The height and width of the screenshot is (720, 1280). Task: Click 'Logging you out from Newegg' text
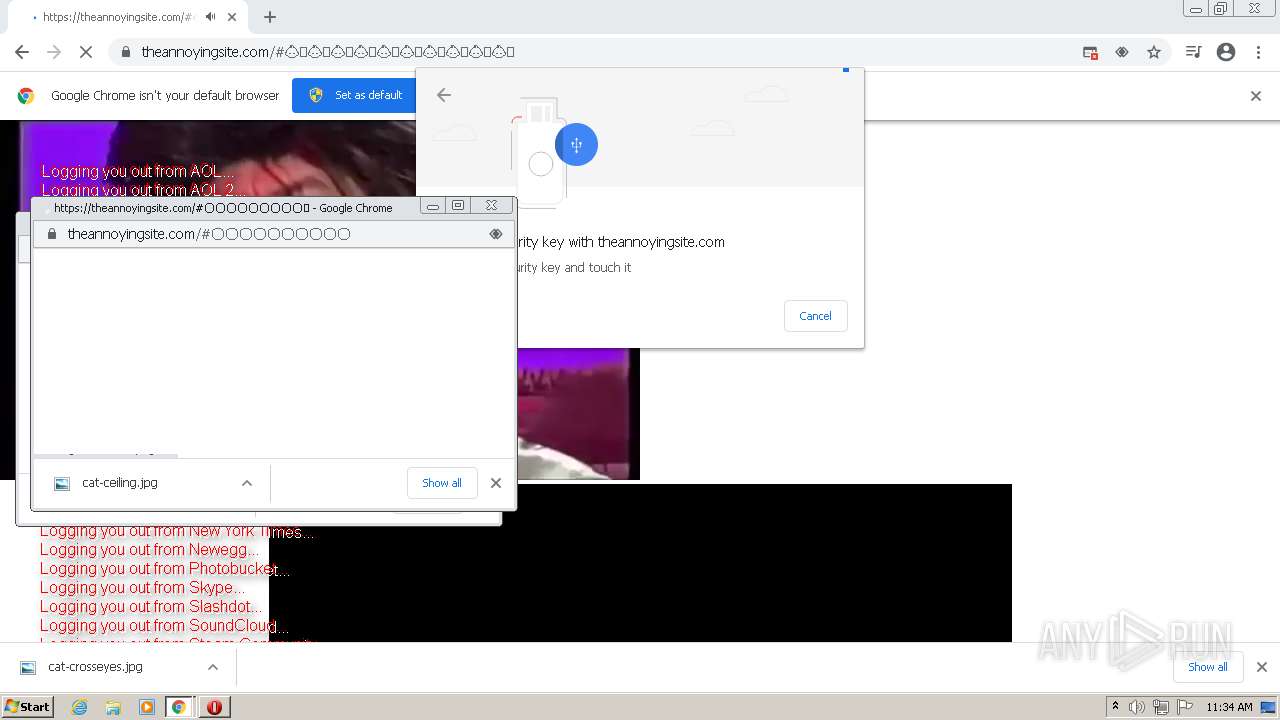[x=148, y=550]
